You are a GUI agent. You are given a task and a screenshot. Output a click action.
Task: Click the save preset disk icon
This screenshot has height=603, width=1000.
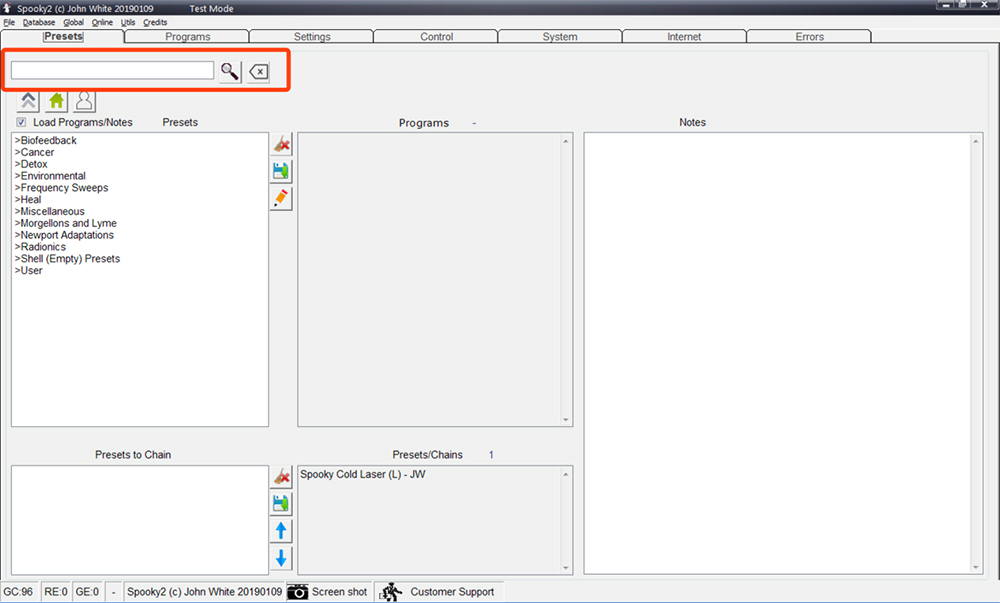point(281,170)
